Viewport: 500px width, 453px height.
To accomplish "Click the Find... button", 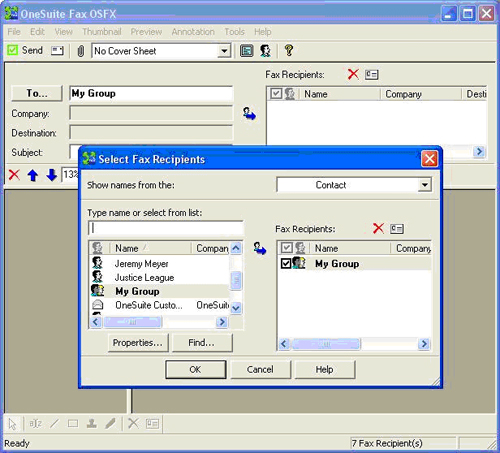I will click(x=202, y=343).
